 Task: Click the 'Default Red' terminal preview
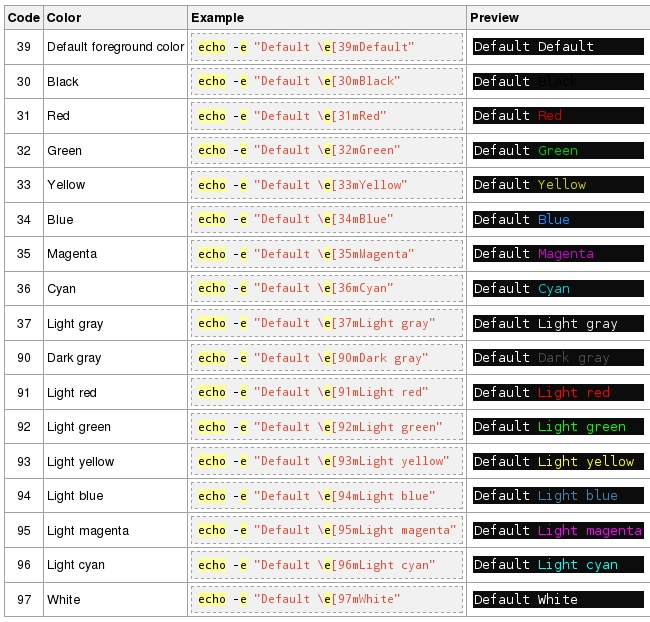[x=558, y=116]
